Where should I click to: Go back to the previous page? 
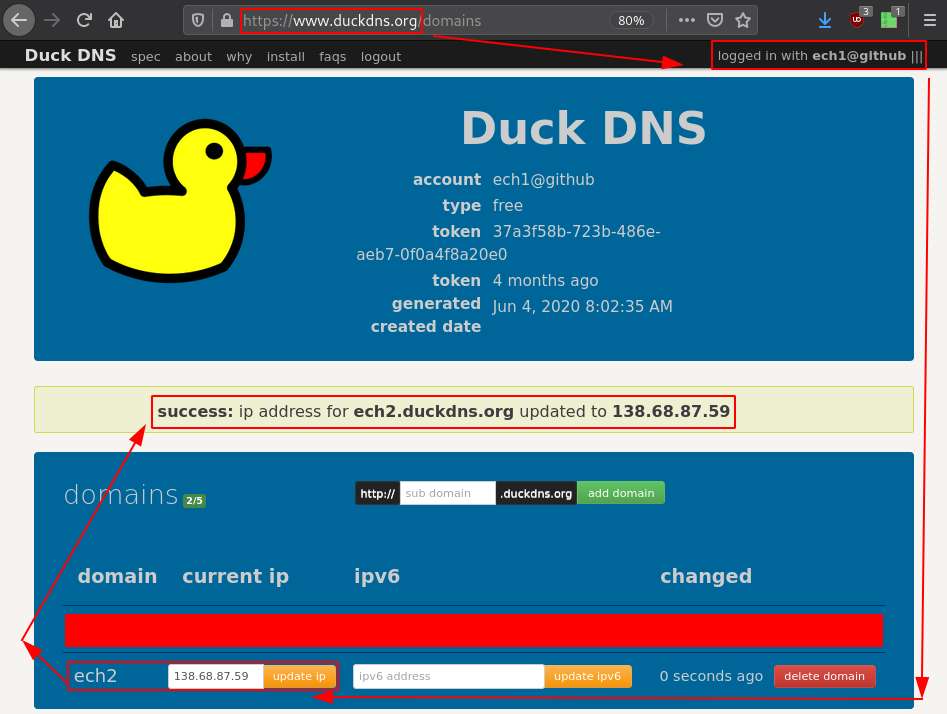[x=19, y=21]
